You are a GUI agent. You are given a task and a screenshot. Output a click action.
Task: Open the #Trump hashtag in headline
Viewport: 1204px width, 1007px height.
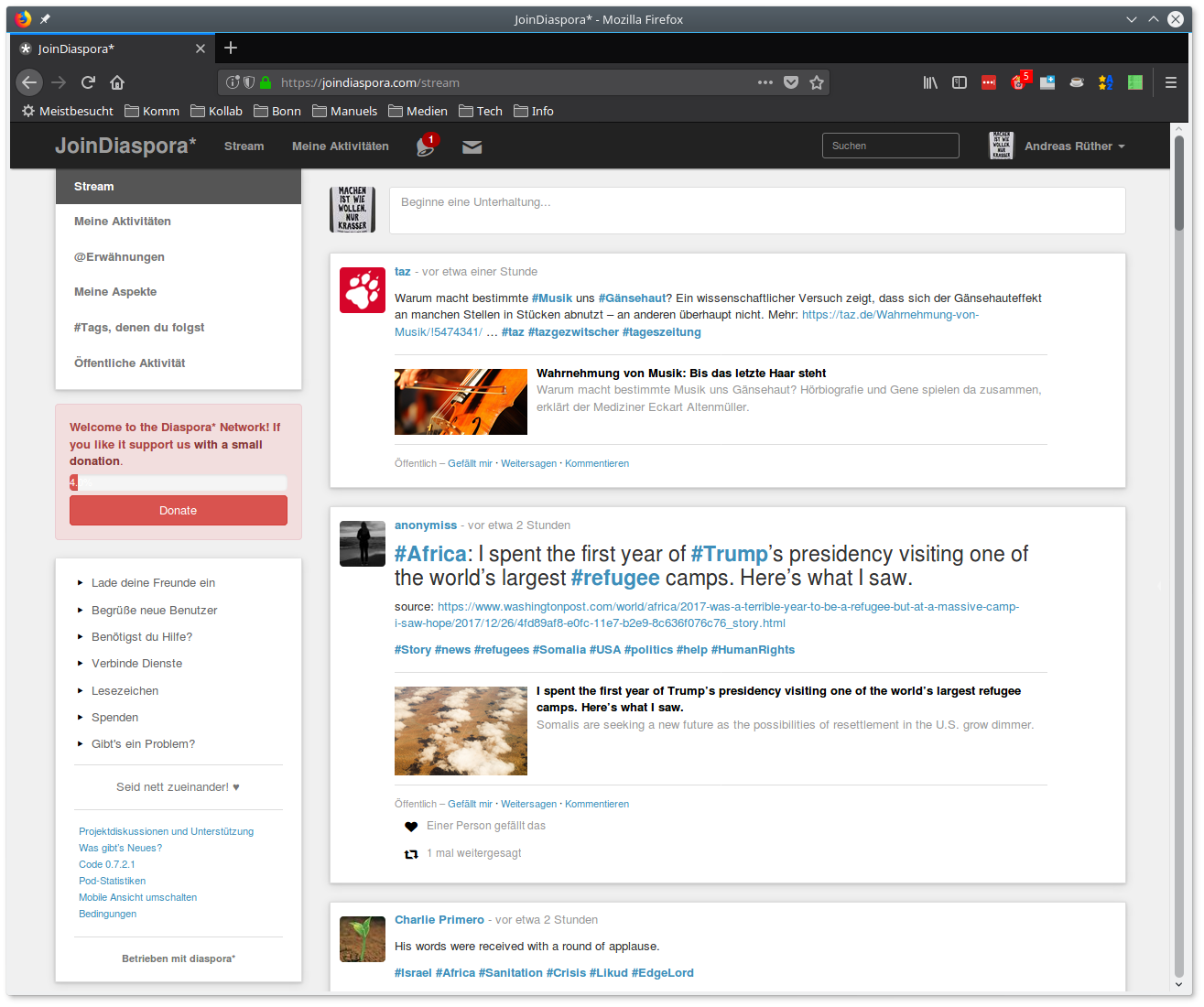[729, 554]
